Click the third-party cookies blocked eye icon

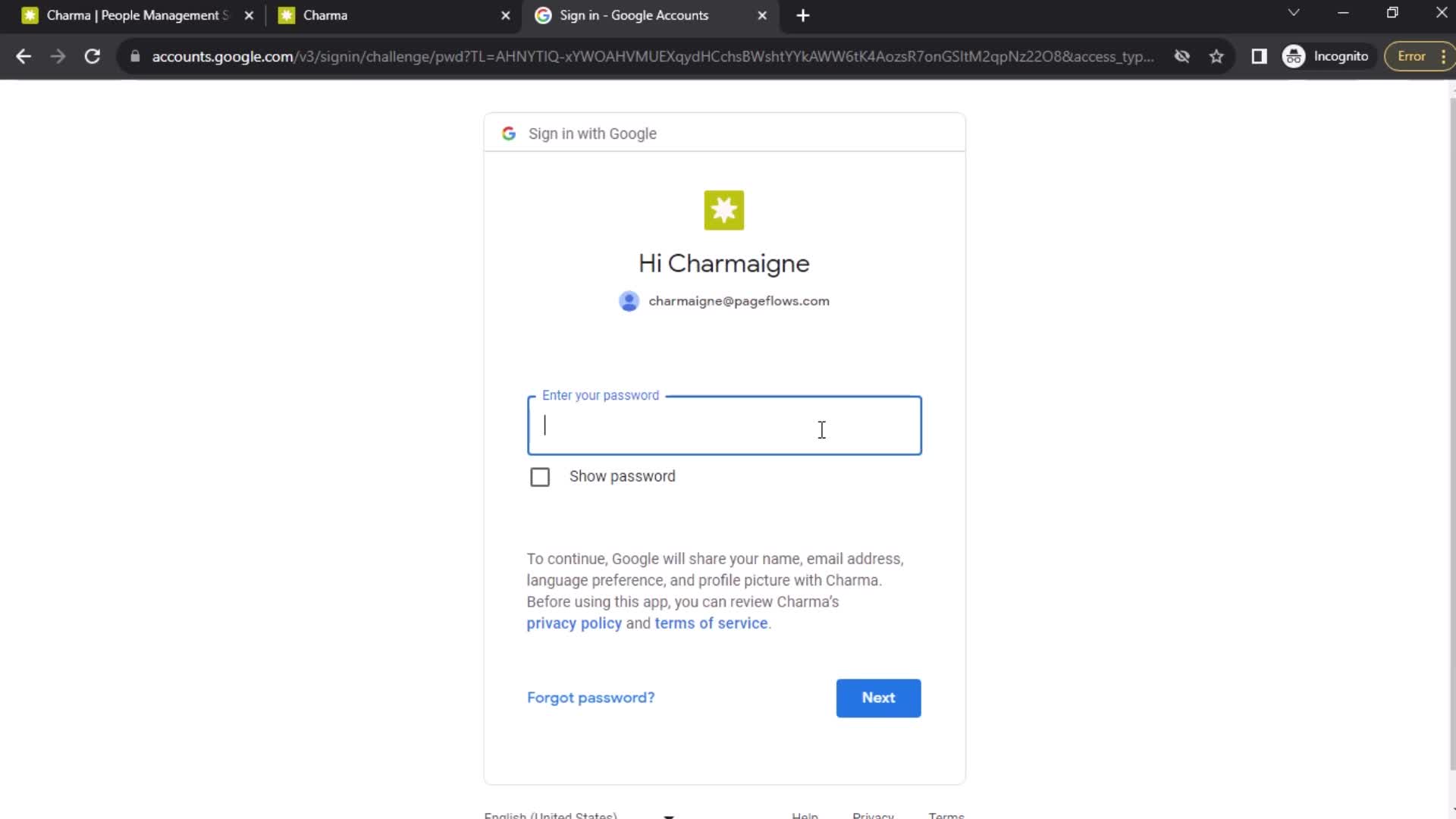tap(1181, 56)
